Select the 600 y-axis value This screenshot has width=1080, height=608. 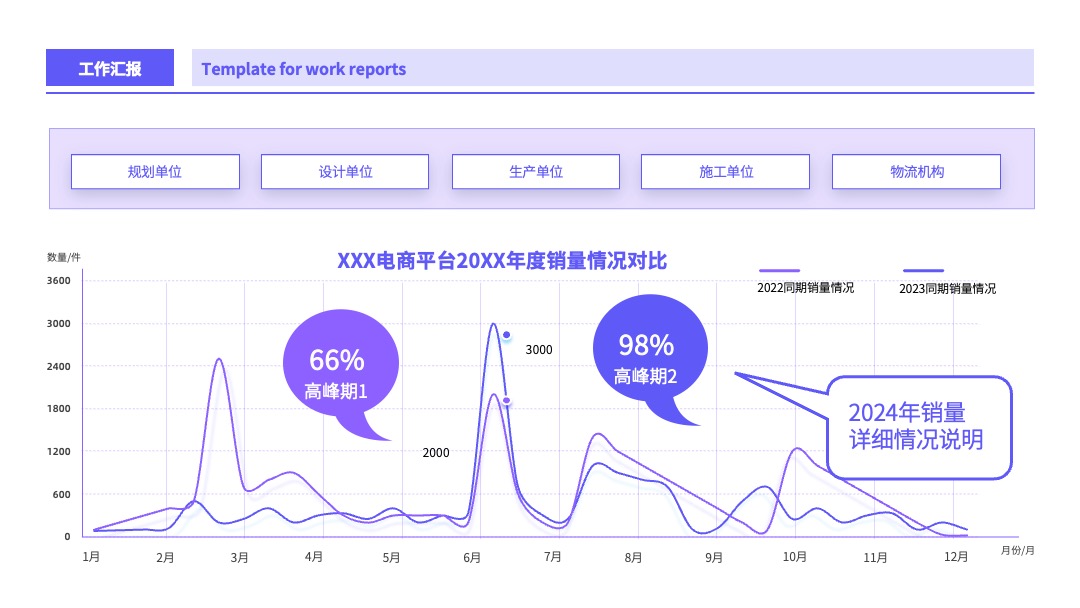(61, 494)
